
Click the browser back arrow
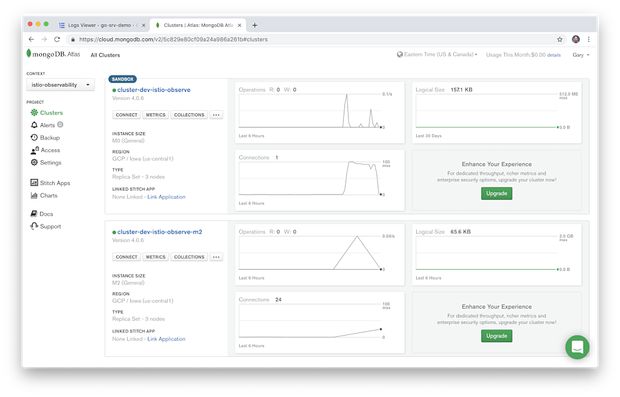(31, 39)
